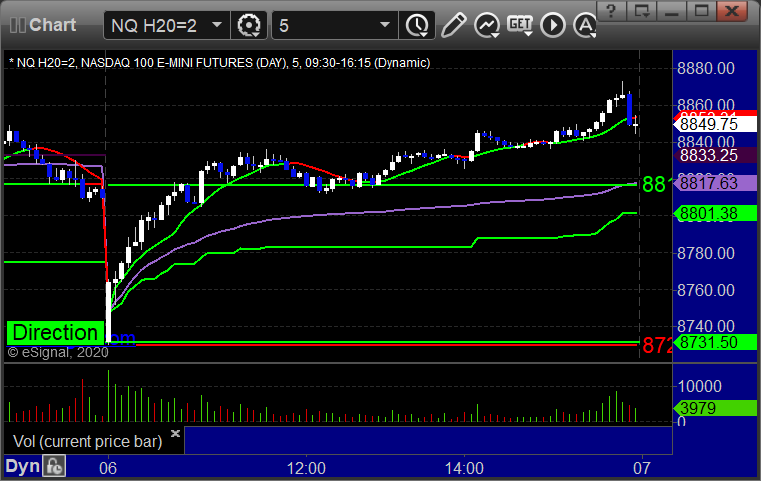Click the Dyn button
This screenshot has width=761, height=481.
22,466
